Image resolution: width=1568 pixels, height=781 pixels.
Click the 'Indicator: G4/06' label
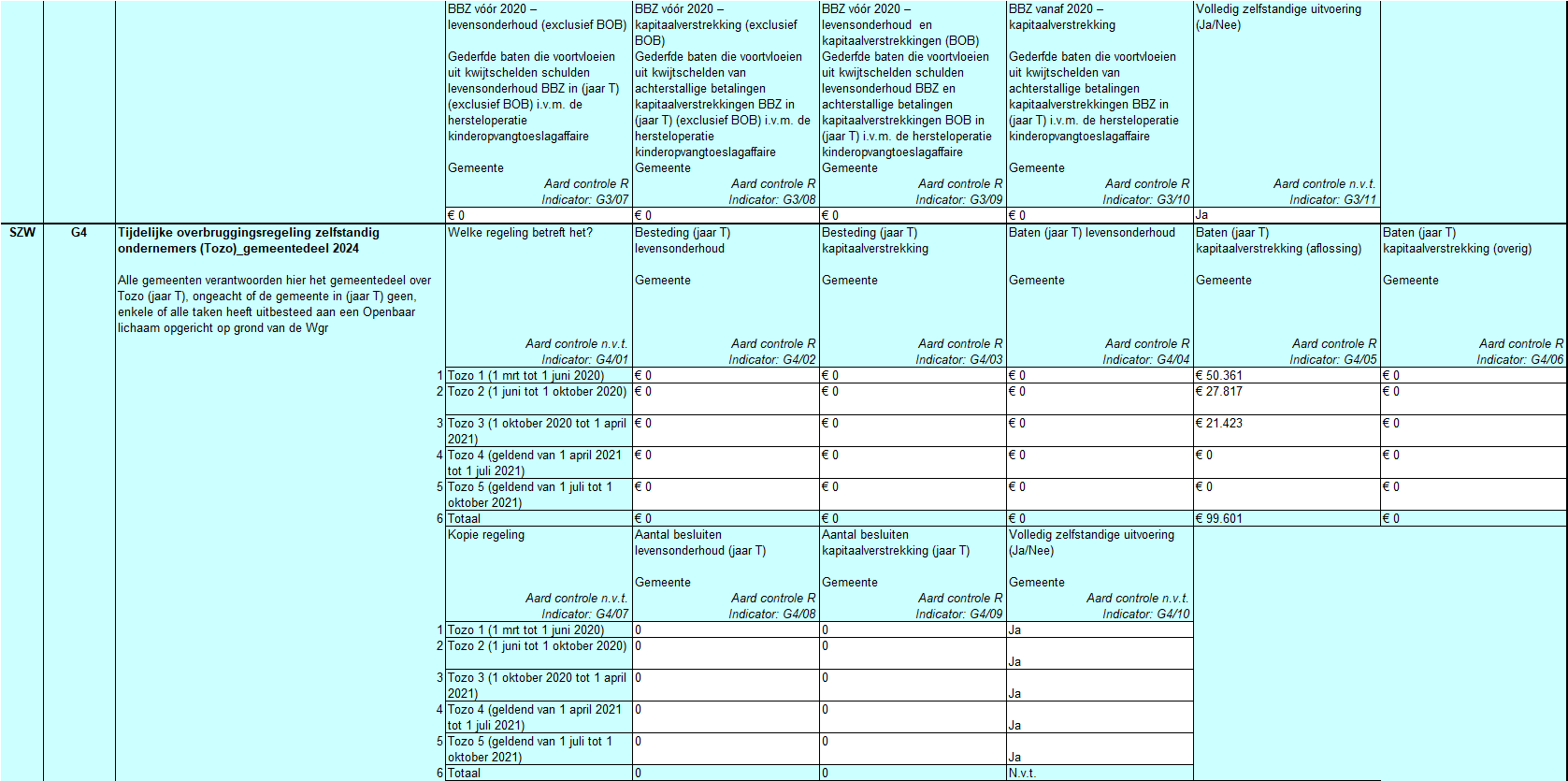(1520, 360)
